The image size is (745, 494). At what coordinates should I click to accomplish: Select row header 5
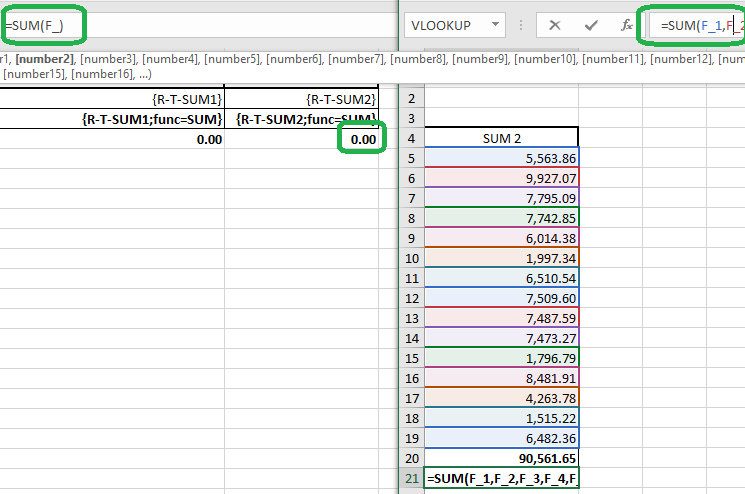(x=411, y=159)
